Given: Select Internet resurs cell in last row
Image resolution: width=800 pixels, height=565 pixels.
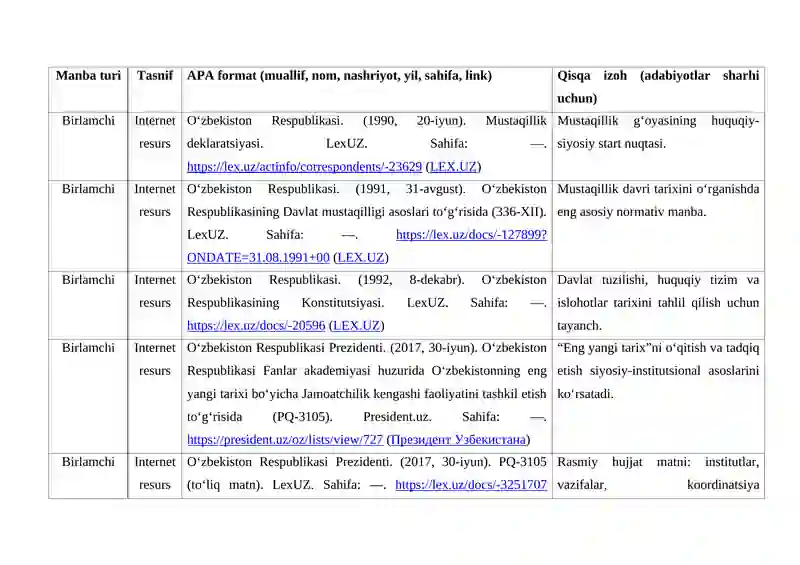Looking at the screenshot, I should click(155, 474).
